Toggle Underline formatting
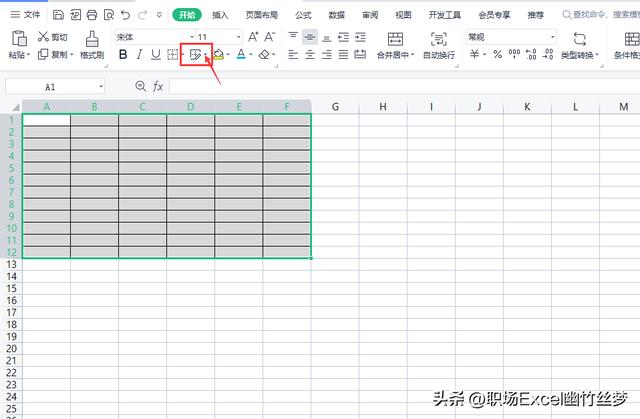The height and width of the screenshot is (419, 640). coord(156,54)
